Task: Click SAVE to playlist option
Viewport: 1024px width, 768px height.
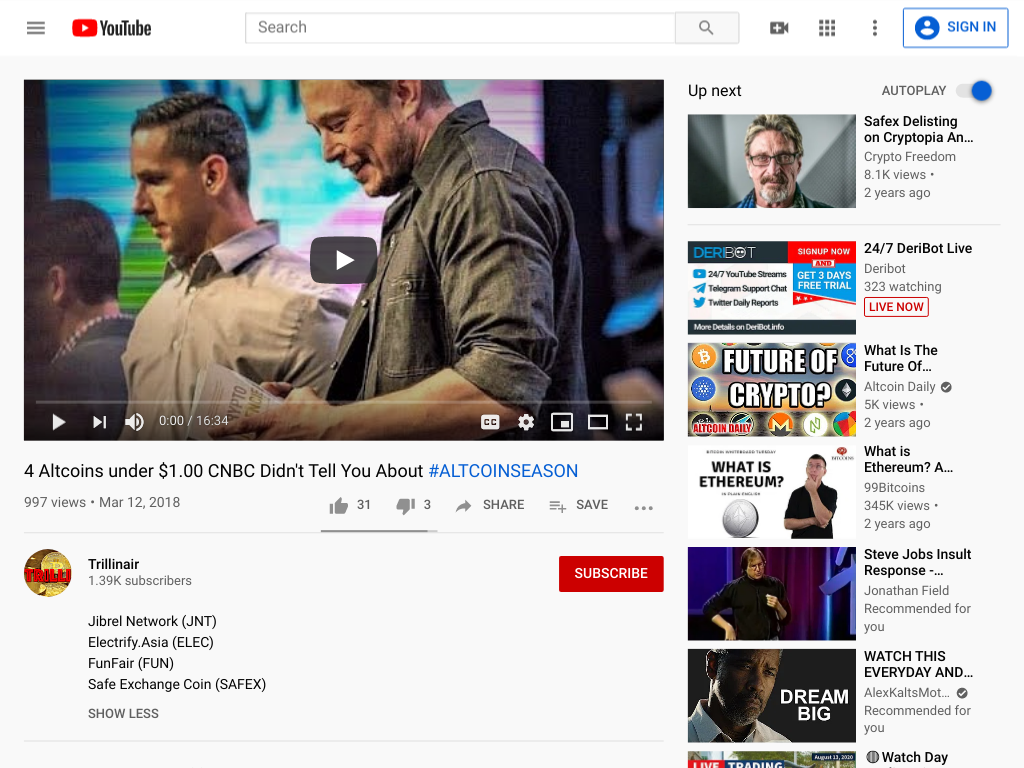Action: tap(579, 505)
